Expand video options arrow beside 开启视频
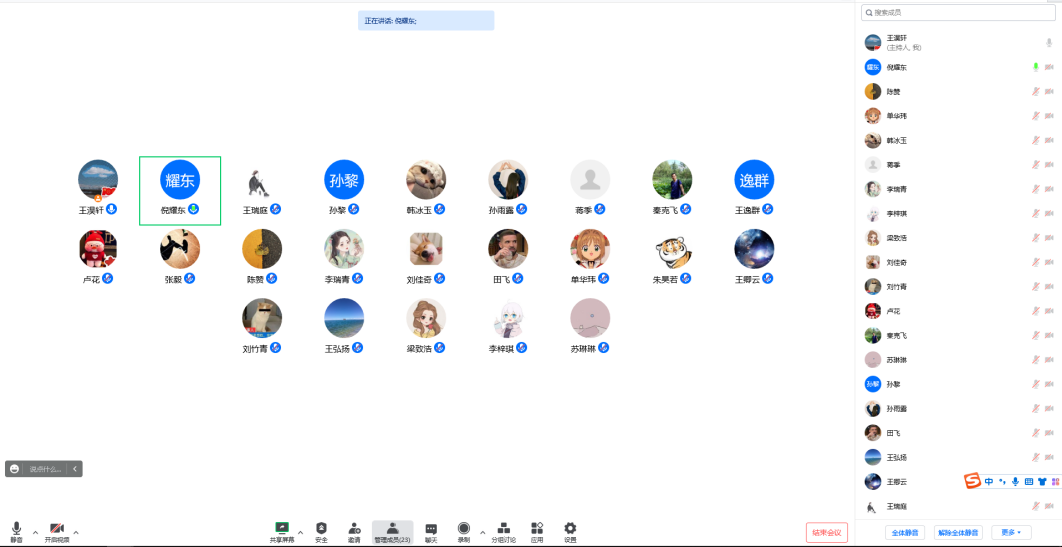The image size is (1062, 547). coord(76,532)
